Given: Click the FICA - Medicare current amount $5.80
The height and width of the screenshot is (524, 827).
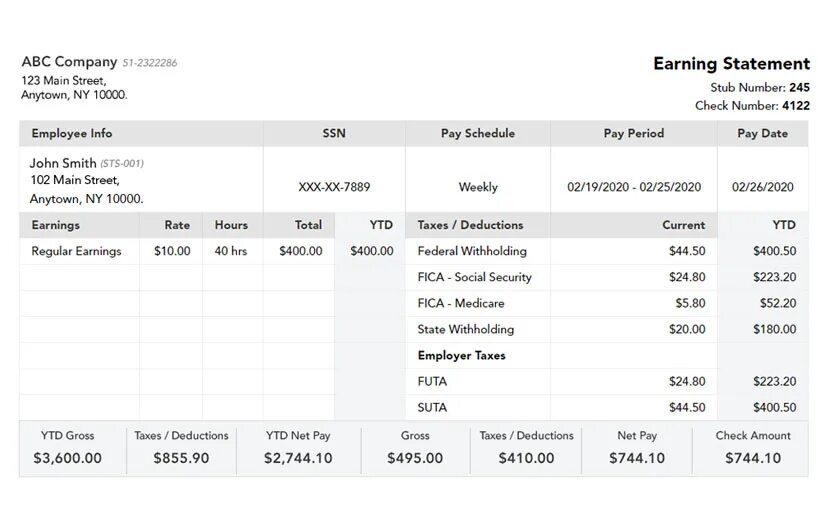Looking at the screenshot, I should [x=690, y=303].
